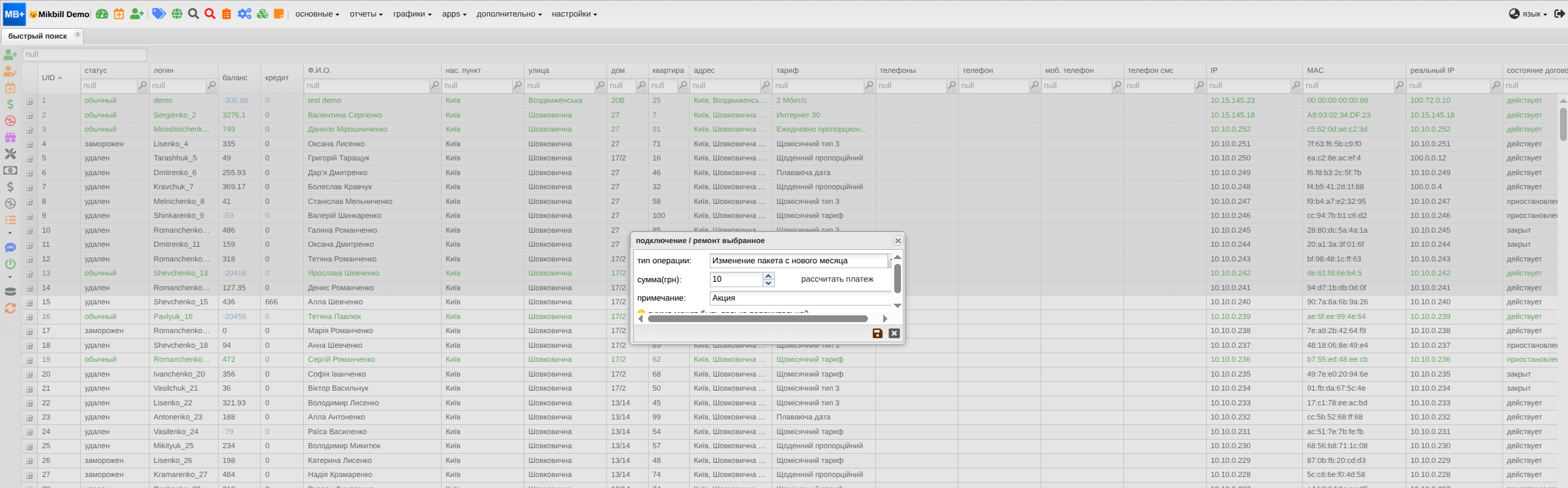This screenshot has width=1568, height=488.
Task: Open the тип операции dropdown
Action: 799,261
